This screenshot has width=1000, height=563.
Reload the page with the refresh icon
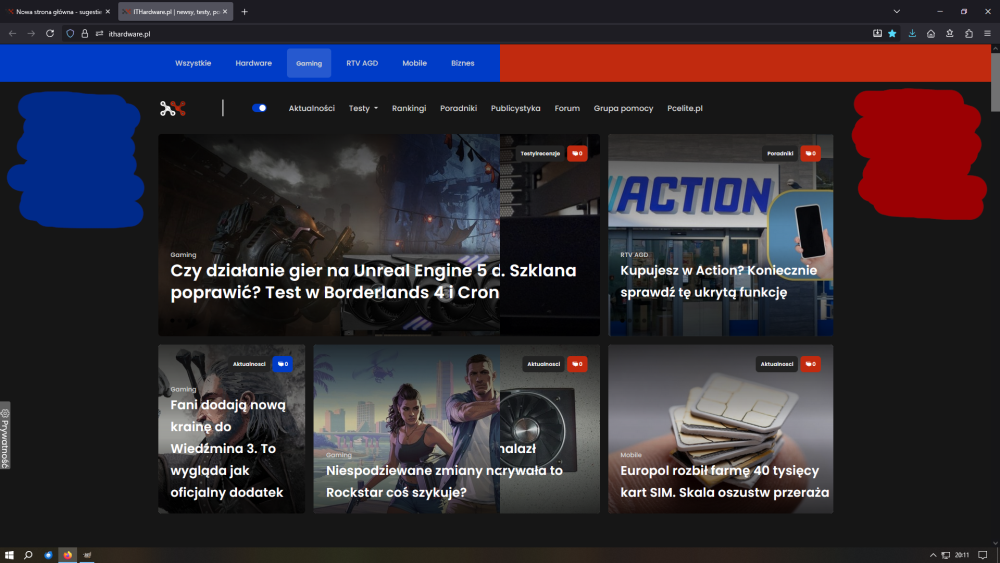point(50,33)
